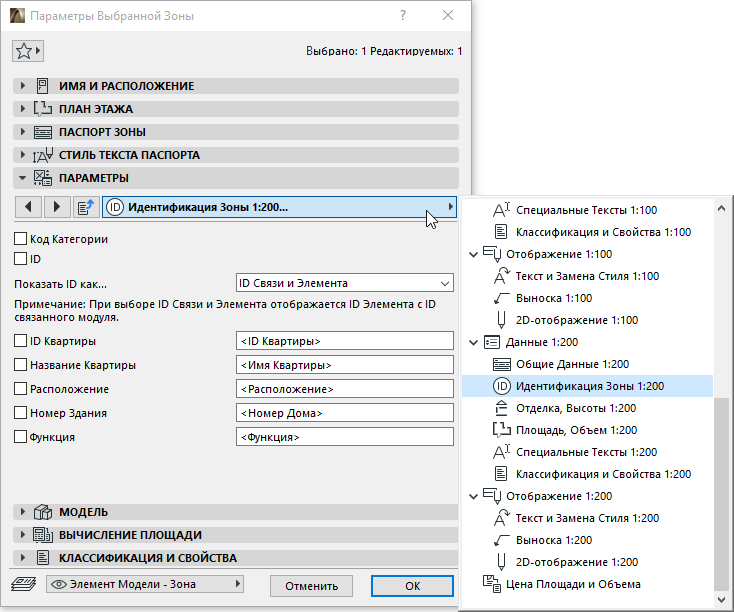Collapse Отображение 1:200 group
The width and height of the screenshot is (734, 612).
474,496
